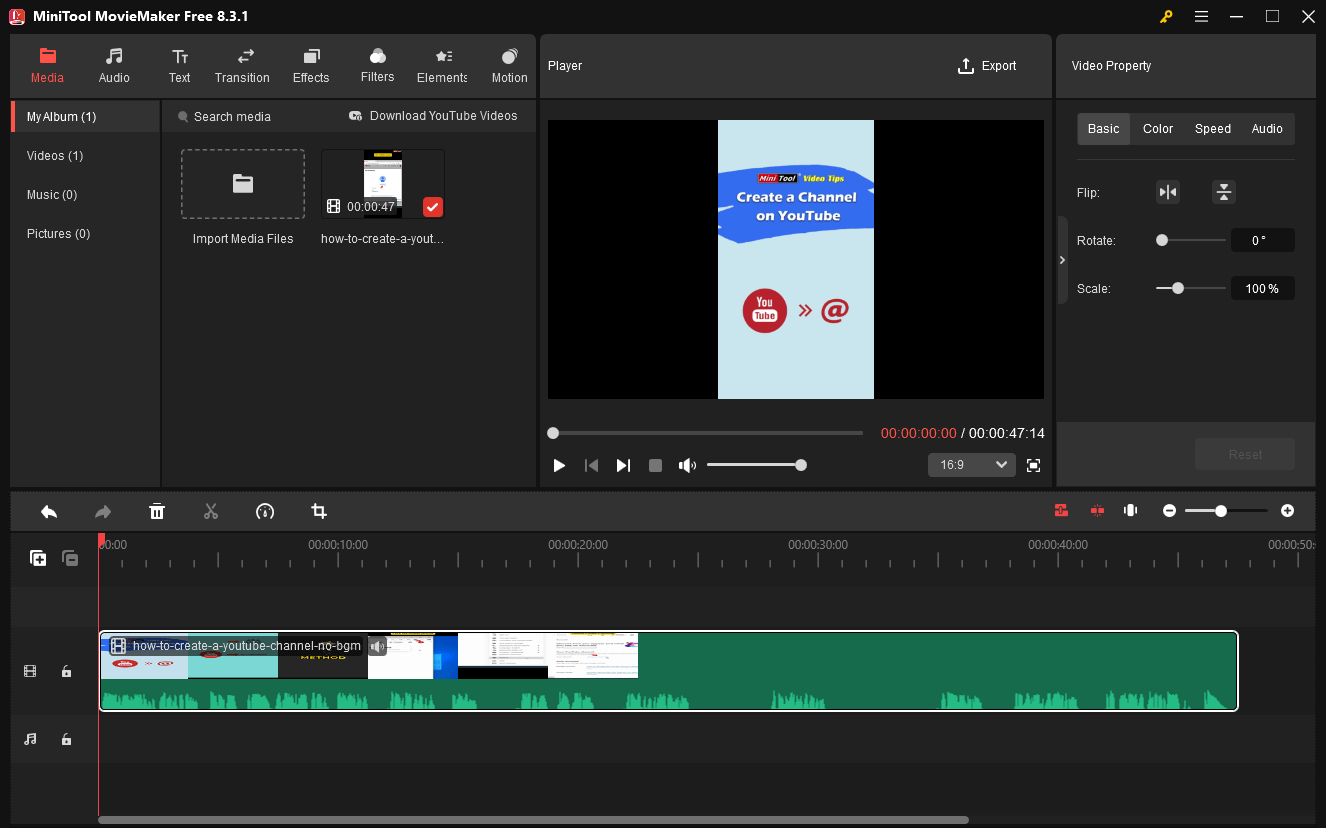Open the speed controller tool
The image size is (1326, 828).
(x=265, y=511)
